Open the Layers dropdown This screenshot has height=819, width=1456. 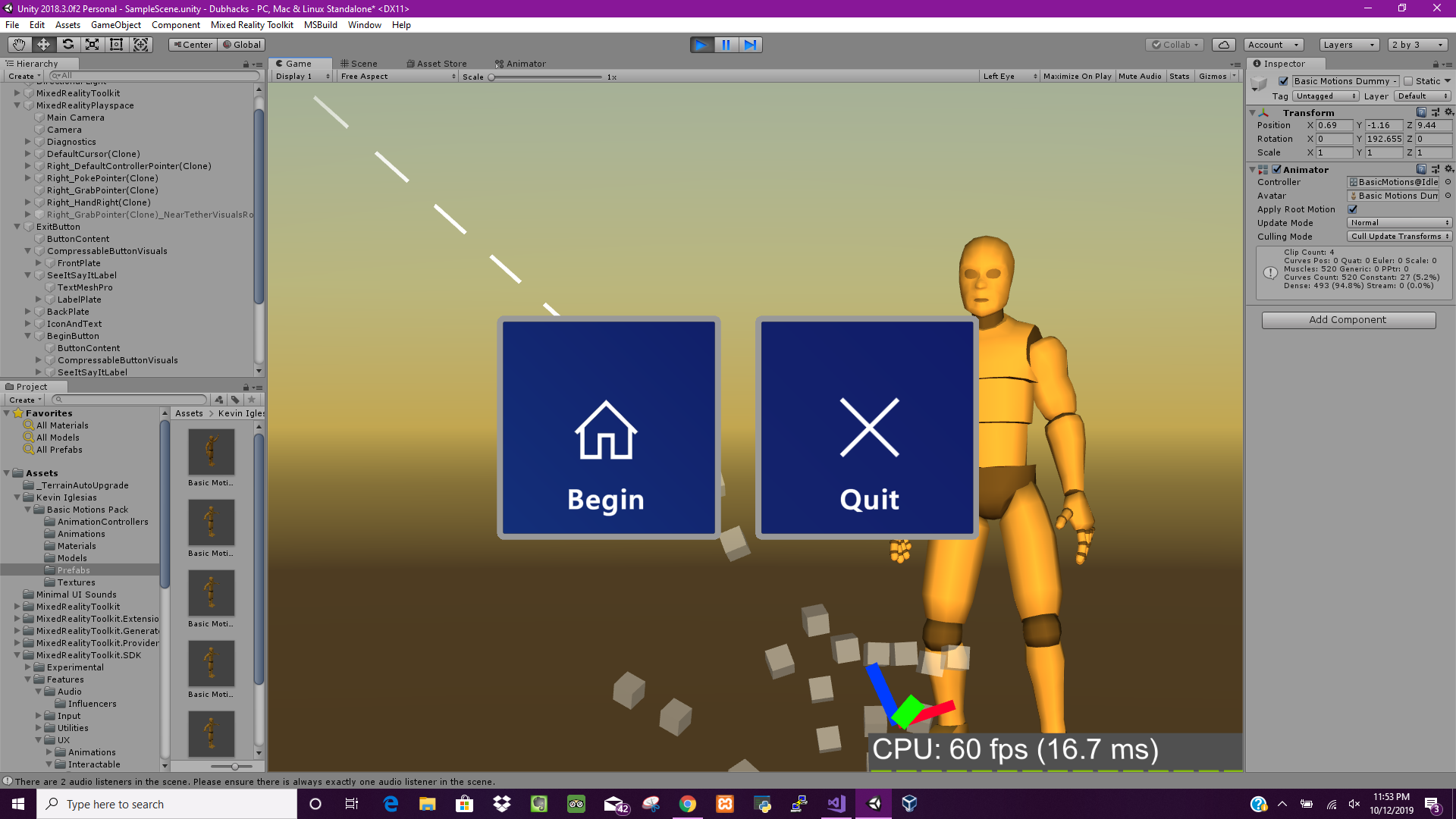point(1348,45)
